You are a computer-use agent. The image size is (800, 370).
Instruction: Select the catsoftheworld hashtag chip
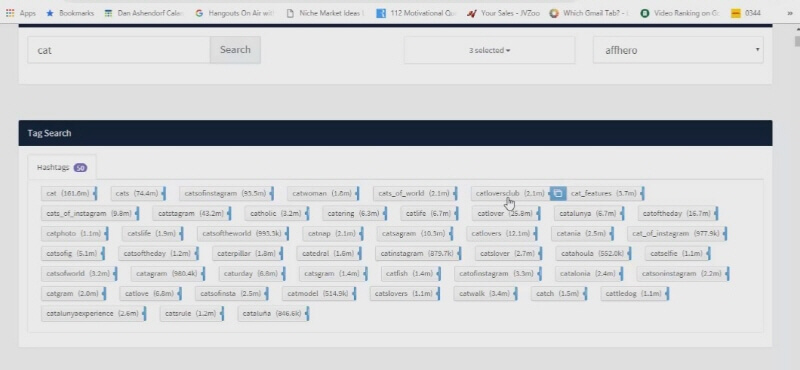pos(243,233)
